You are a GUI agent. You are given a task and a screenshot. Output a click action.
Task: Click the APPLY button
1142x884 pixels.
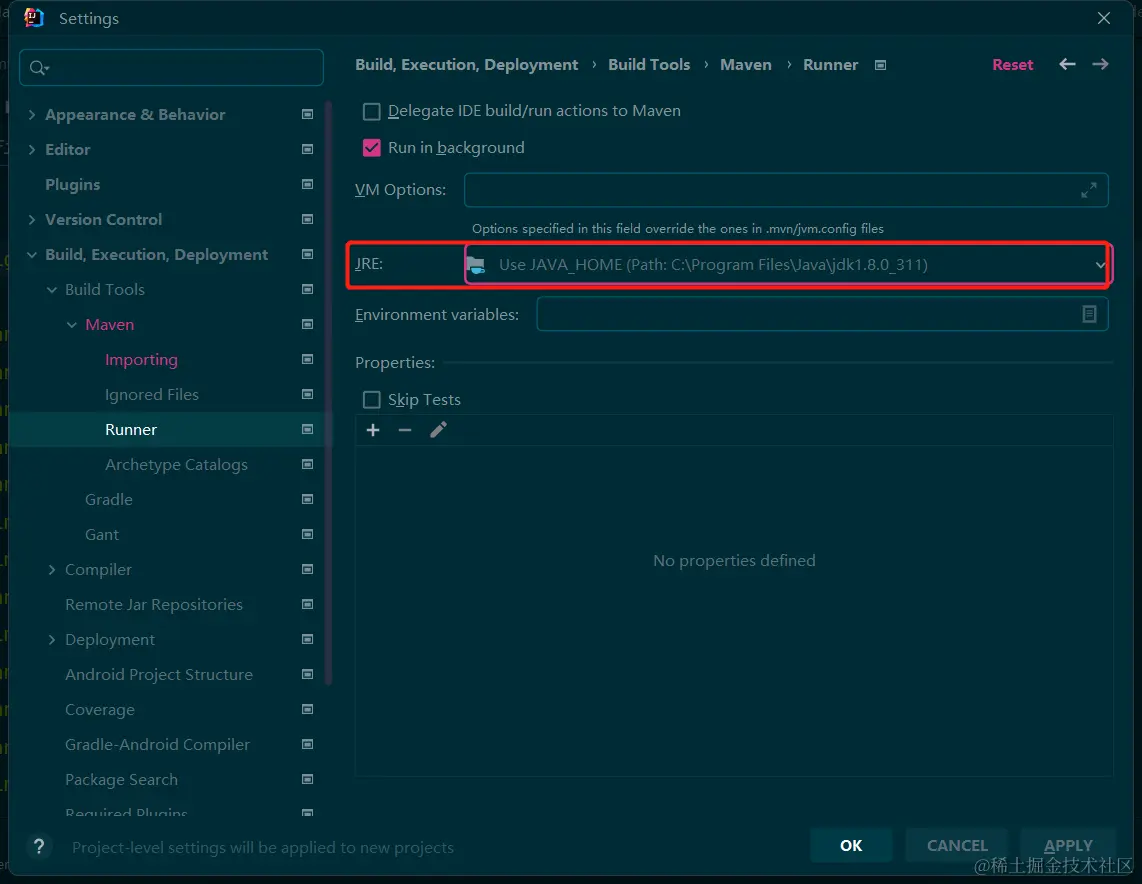tap(1068, 845)
